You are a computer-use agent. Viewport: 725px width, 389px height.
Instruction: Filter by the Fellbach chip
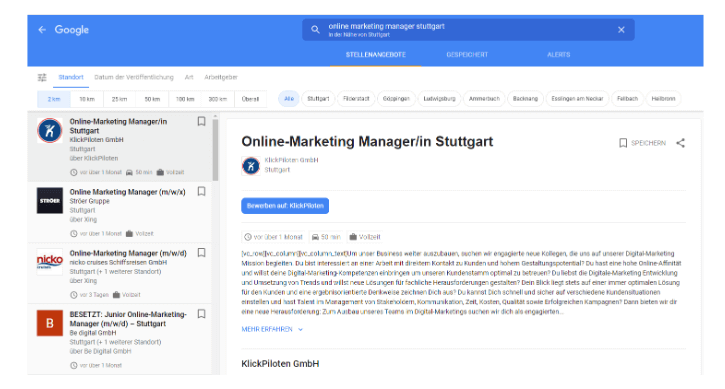[627, 99]
